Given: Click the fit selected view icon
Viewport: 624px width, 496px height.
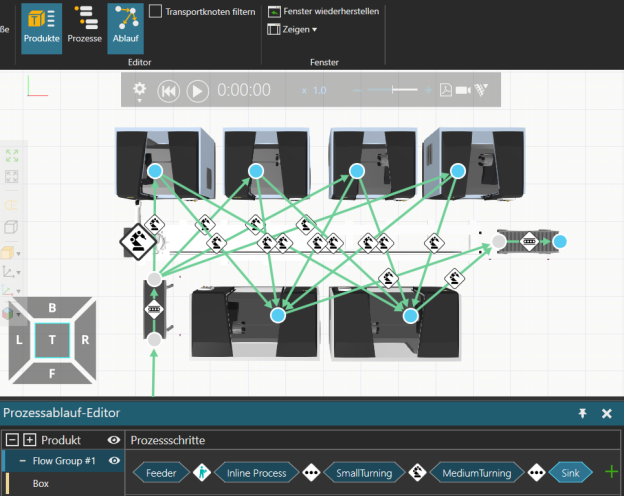Looking at the screenshot, I should pos(12,176).
